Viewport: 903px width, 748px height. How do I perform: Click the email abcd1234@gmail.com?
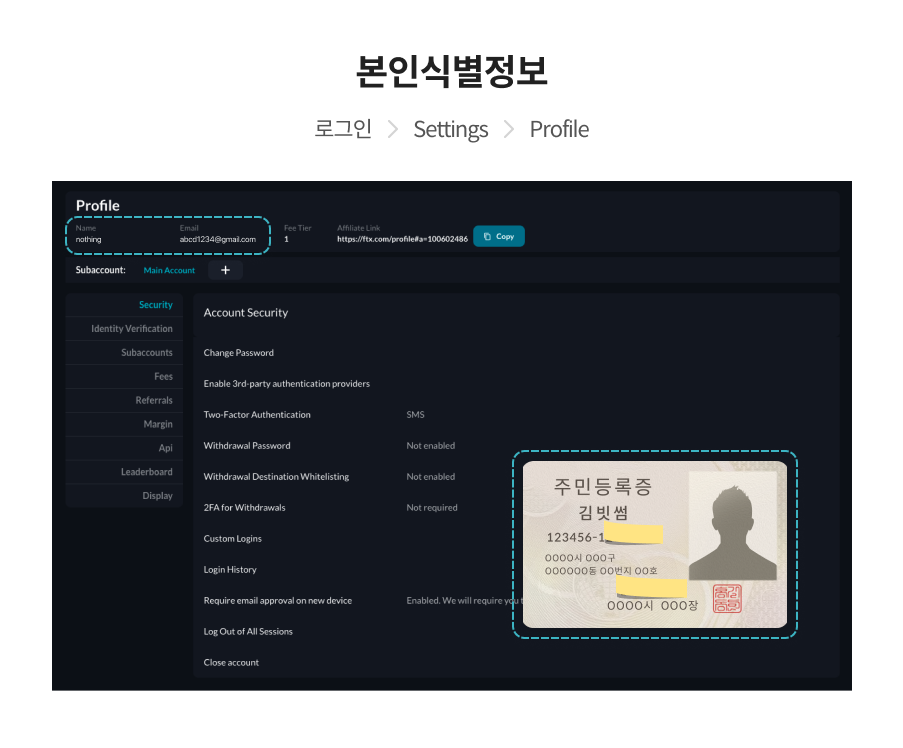[218, 240]
